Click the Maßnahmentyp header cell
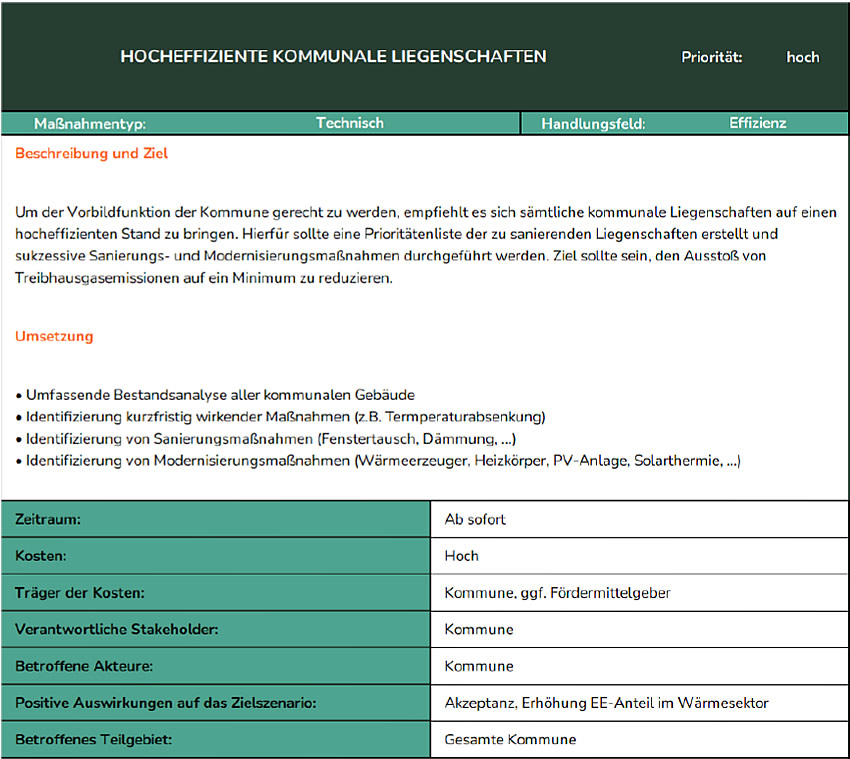Screen dimensions: 850x759 (88, 122)
